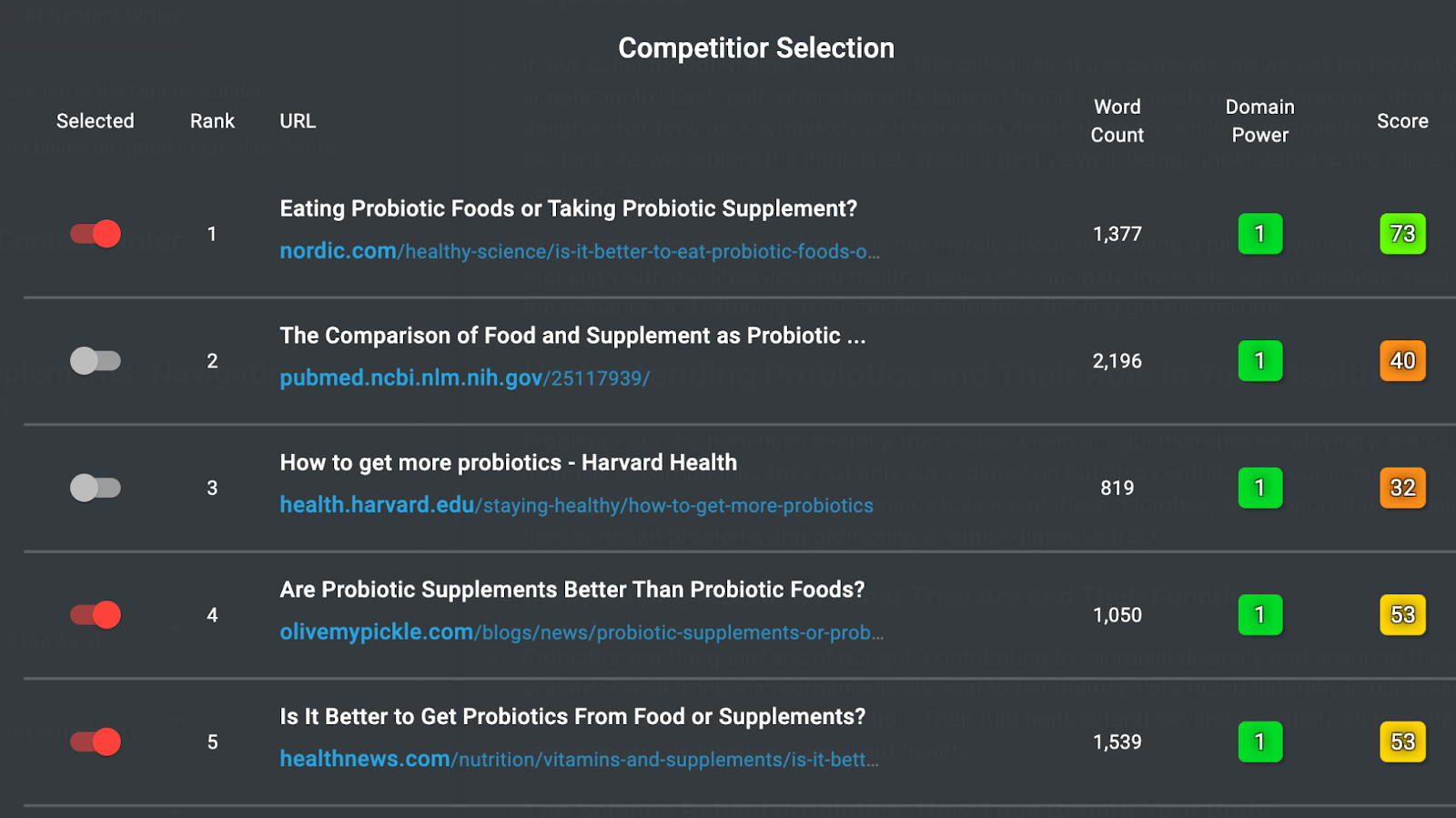1456x818 pixels.
Task: Enable the pubmed competitor toggle
Action: pos(96,361)
